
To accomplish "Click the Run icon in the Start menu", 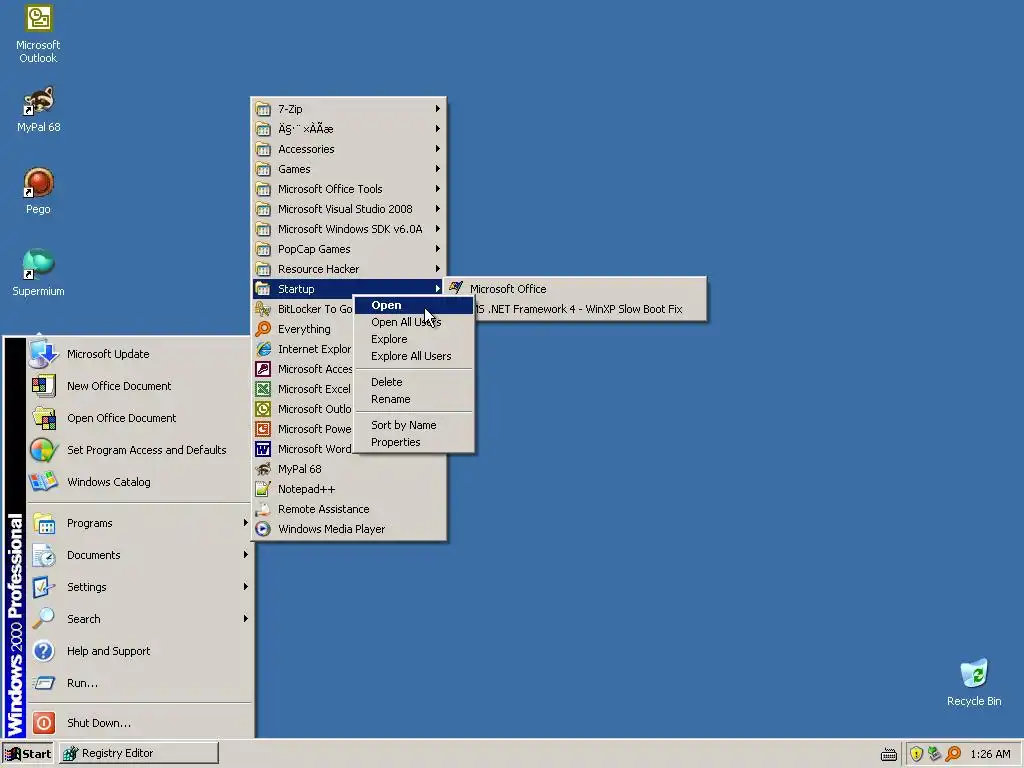I will point(44,683).
